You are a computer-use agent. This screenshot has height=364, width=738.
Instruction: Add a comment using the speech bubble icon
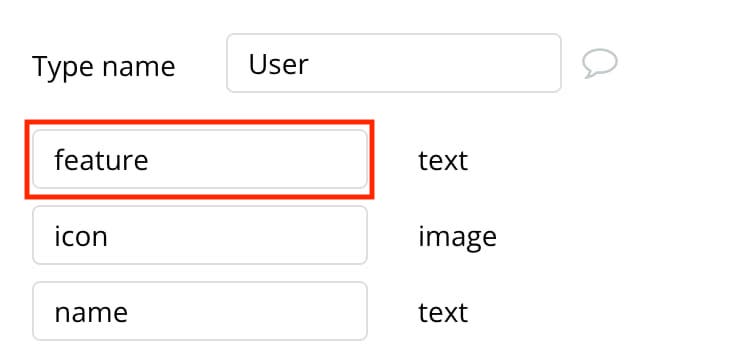[600, 63]
